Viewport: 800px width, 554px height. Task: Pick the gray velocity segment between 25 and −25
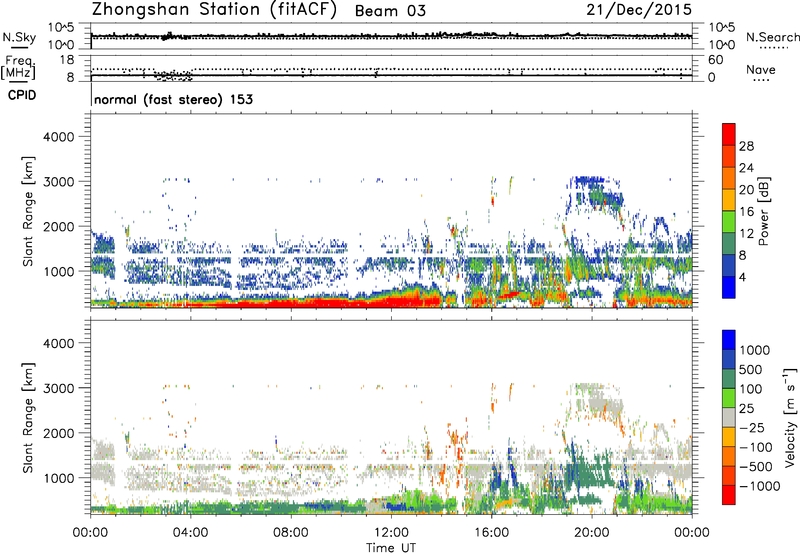click(729, 417)
